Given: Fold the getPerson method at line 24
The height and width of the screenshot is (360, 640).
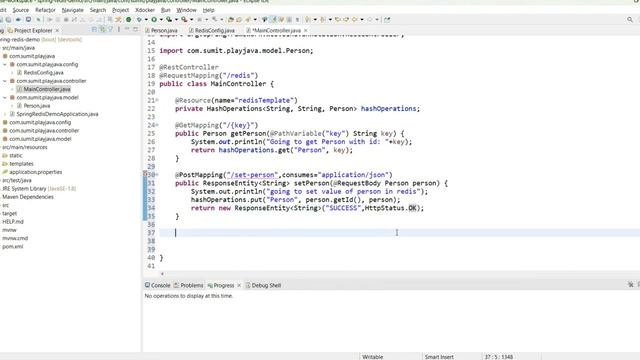Looking at the screenshot, I should click(x=157, y=125).
